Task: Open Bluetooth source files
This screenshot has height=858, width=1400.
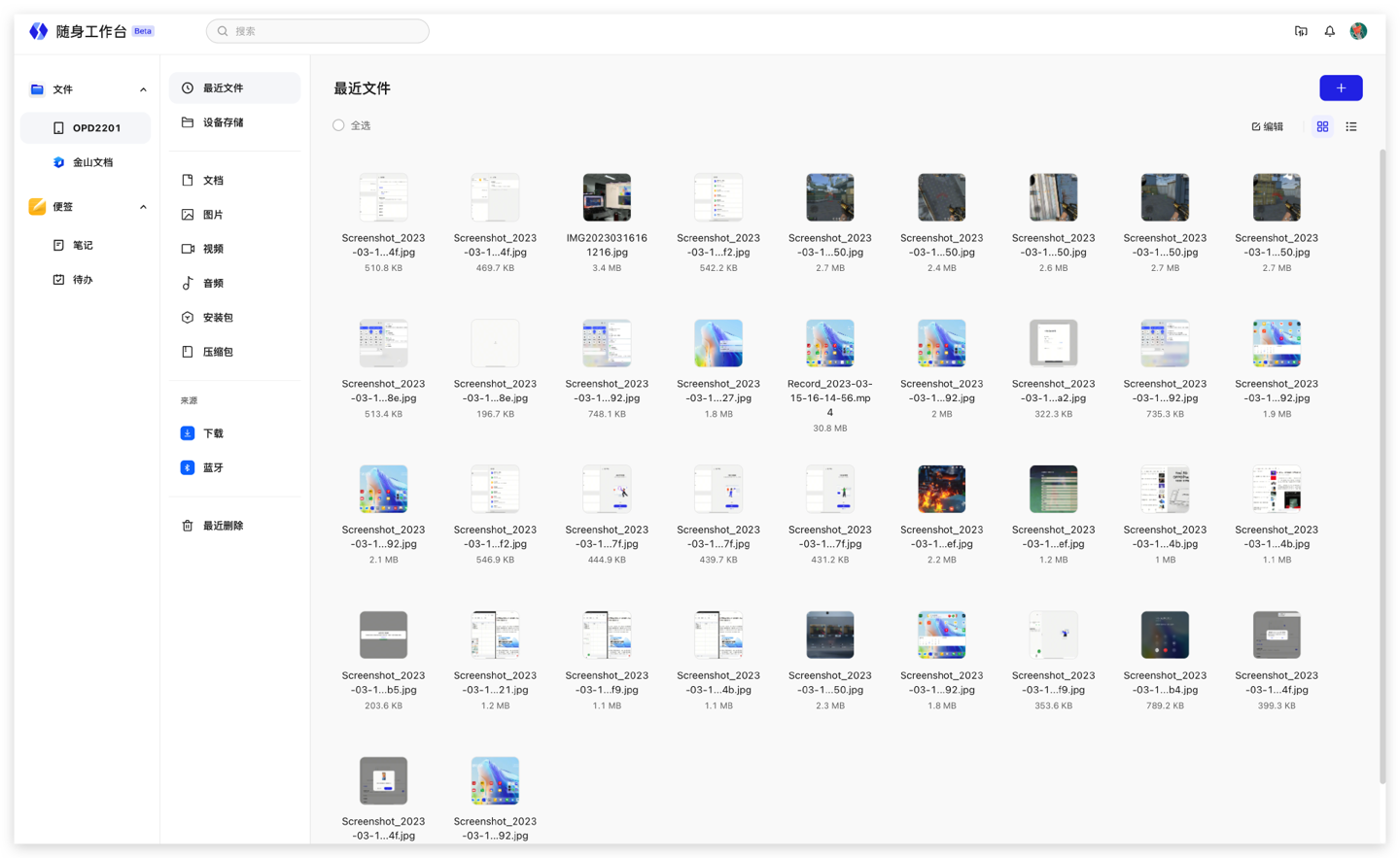Action: point(213,467)
